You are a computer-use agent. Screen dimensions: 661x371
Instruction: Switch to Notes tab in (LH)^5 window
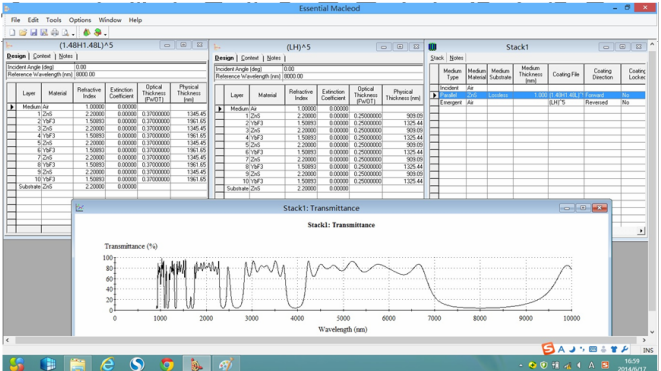[274, 58]
